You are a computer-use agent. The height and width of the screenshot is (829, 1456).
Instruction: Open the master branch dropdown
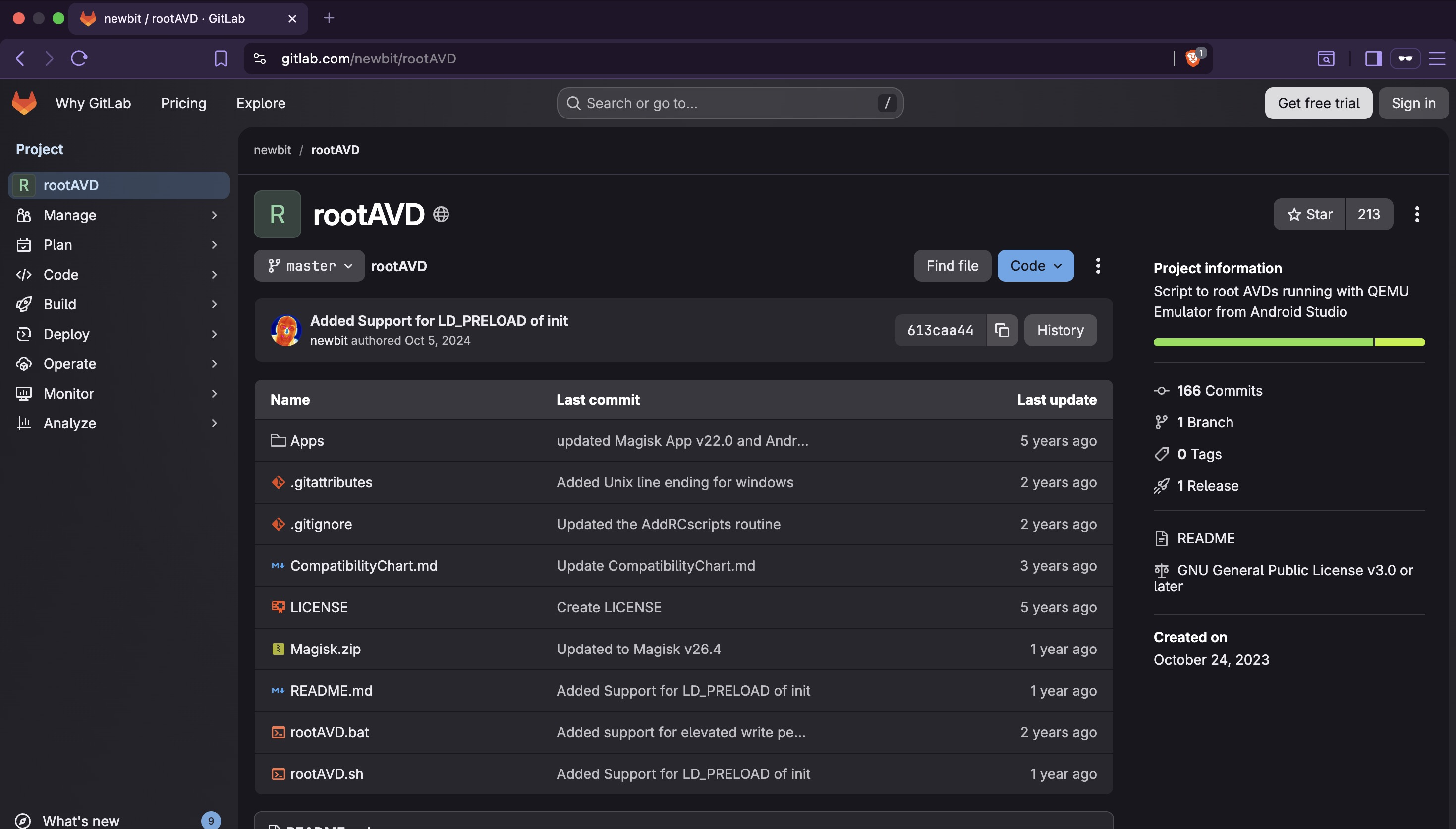click(x=309, y=266)
